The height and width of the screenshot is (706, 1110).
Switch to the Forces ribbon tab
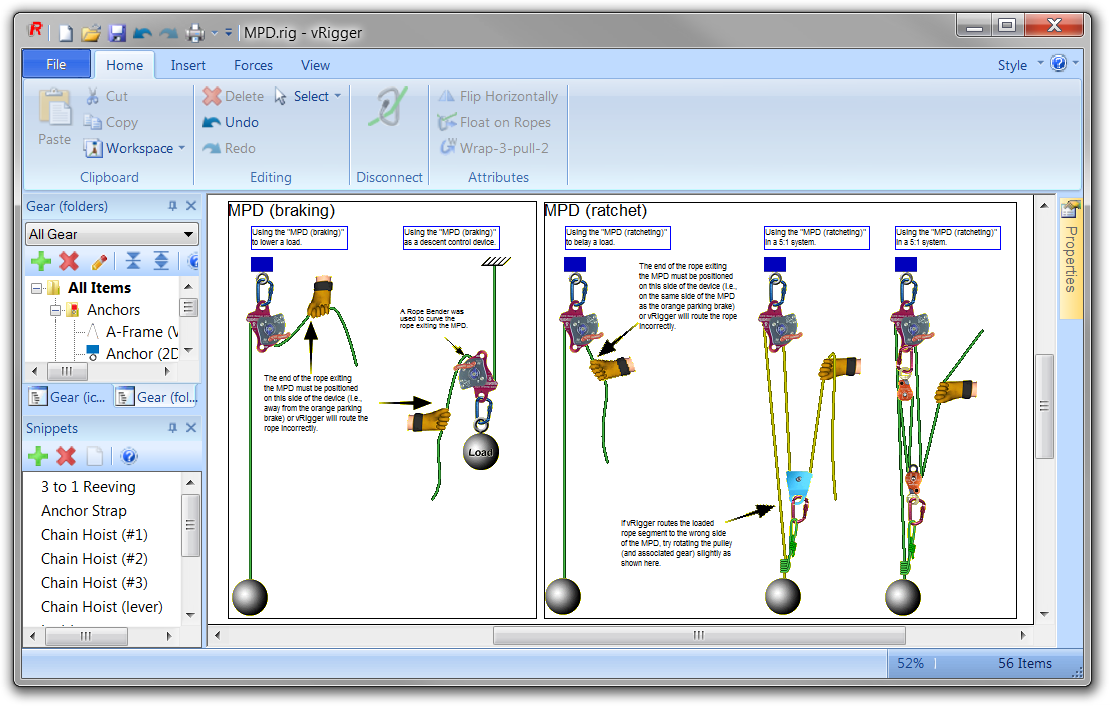click(253, 65)
